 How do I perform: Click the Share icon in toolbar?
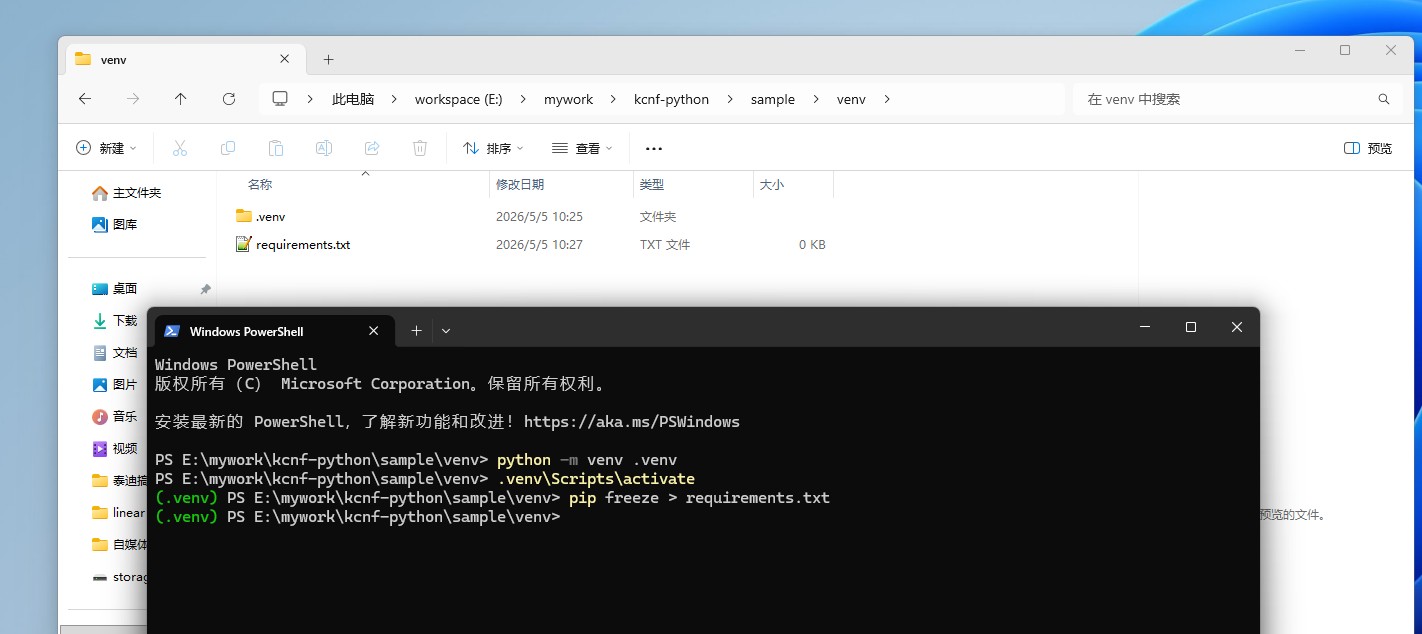[372, 148]
